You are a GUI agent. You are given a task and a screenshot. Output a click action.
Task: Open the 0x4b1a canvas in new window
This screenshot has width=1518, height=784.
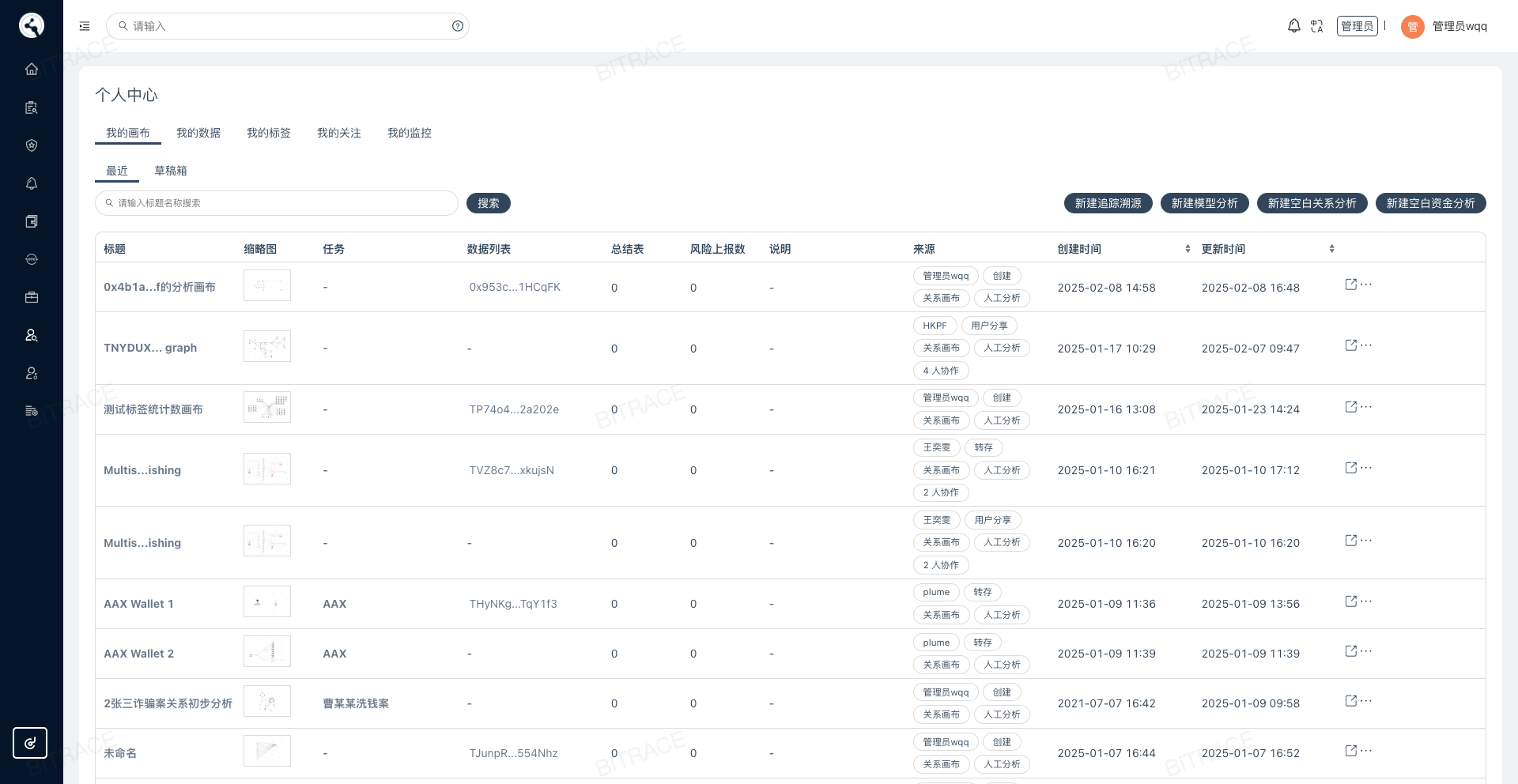(1351, 284)
